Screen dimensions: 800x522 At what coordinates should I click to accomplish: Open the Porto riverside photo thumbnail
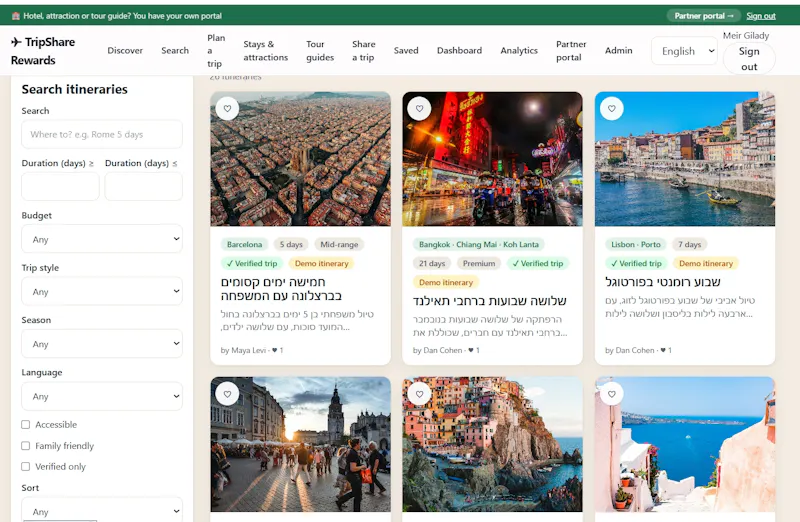685,159
